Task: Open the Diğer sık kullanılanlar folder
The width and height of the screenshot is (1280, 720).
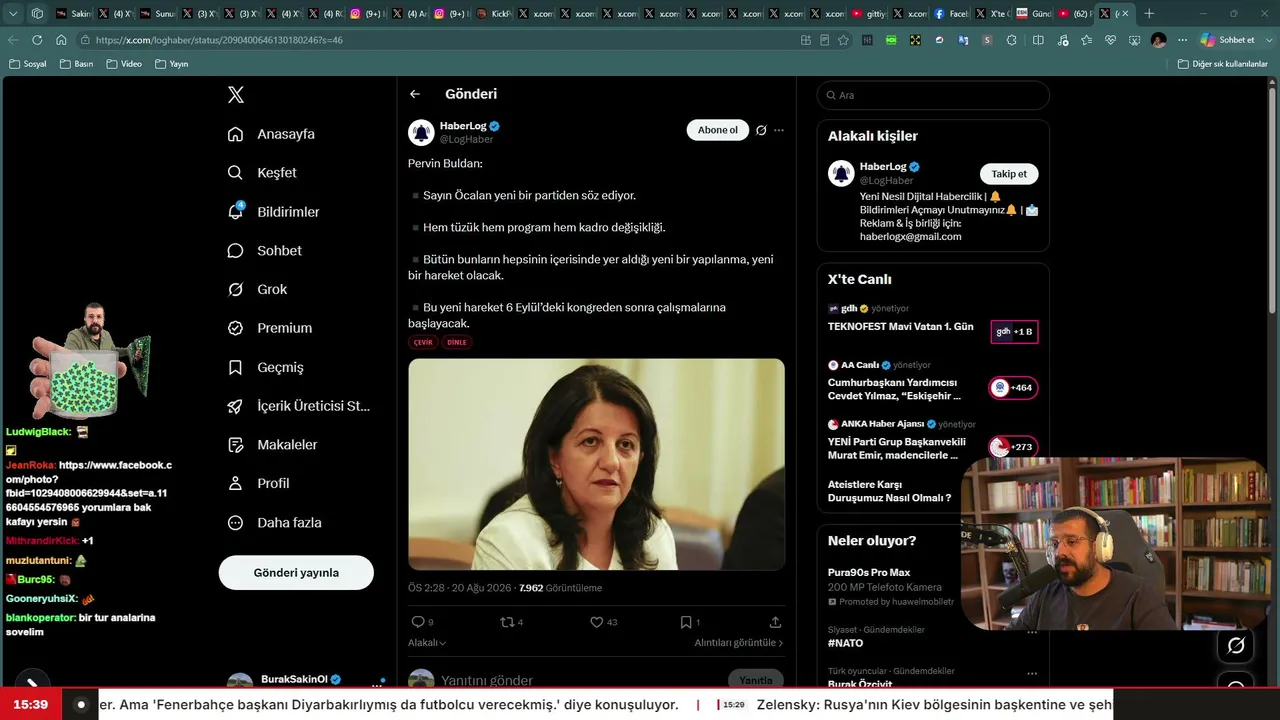Action: tap(1223, 64)
